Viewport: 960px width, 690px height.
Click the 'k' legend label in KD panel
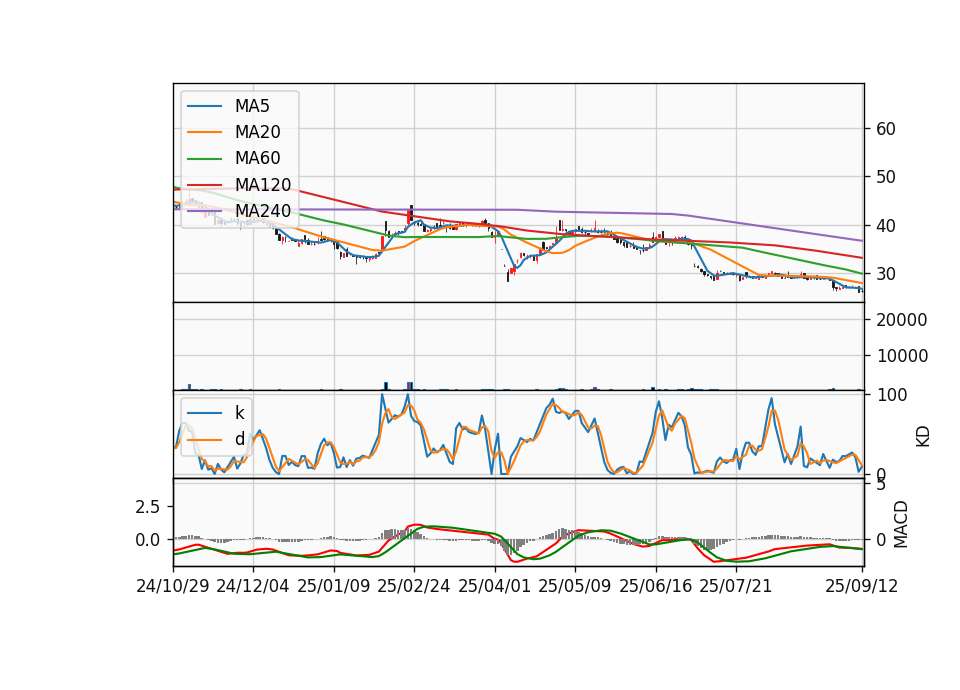(239, 413)
